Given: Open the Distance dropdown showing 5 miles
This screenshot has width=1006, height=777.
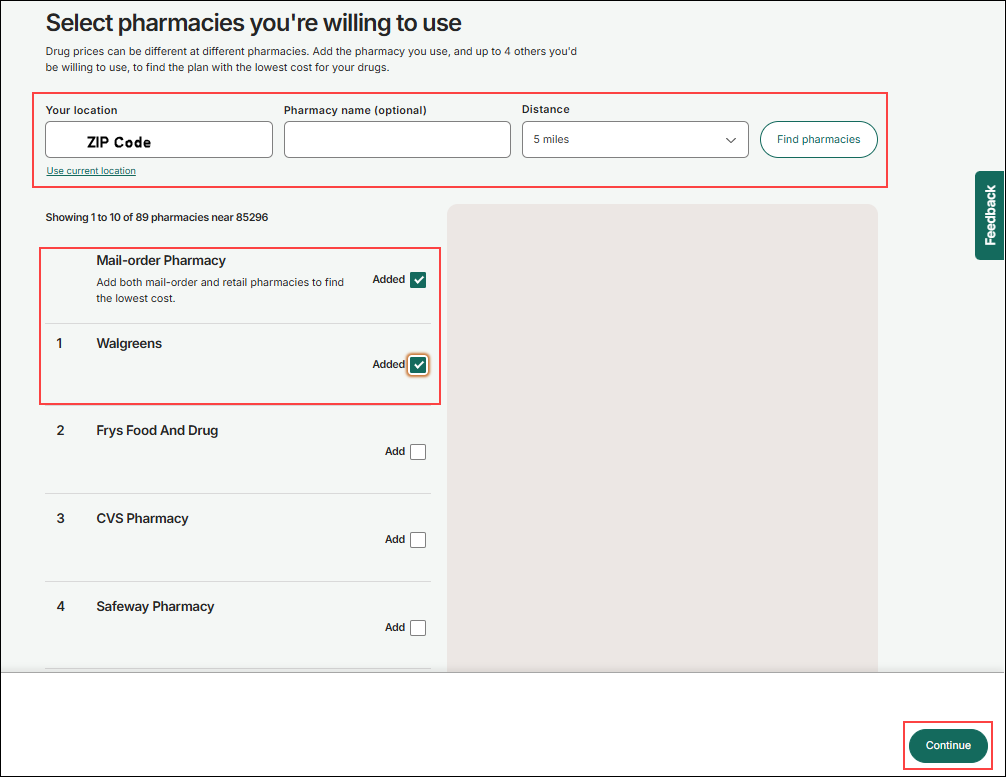Looking at the screenshot, I should (x=635, y=139).
